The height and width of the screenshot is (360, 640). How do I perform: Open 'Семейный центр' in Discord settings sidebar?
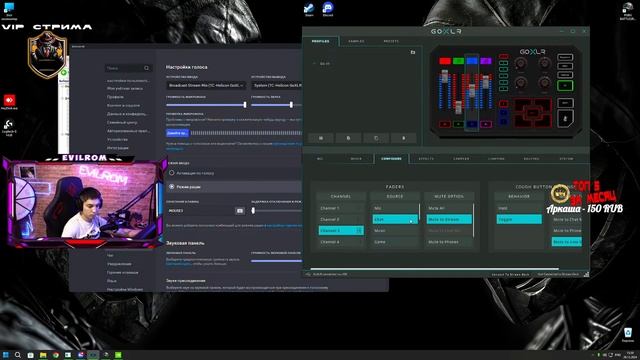click(122, 122)
